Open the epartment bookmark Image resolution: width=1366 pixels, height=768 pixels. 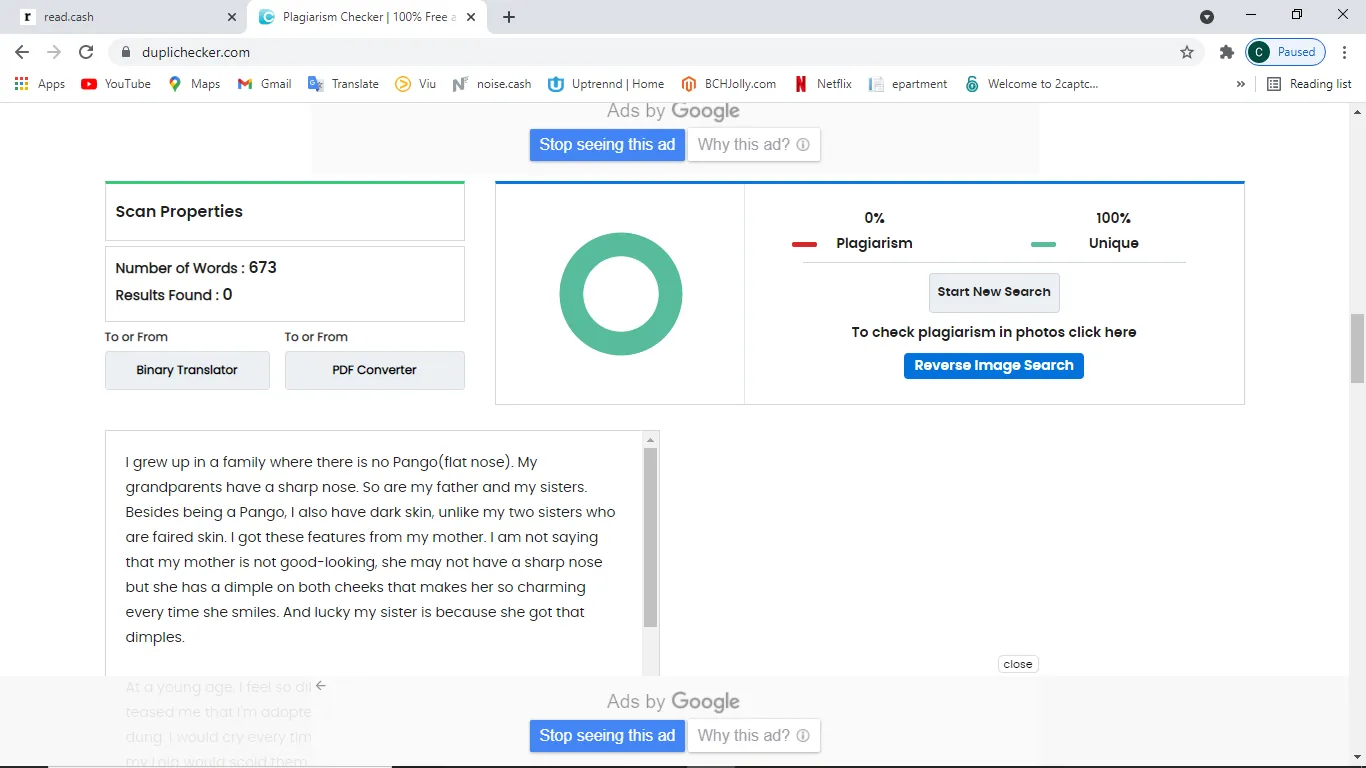908,84
